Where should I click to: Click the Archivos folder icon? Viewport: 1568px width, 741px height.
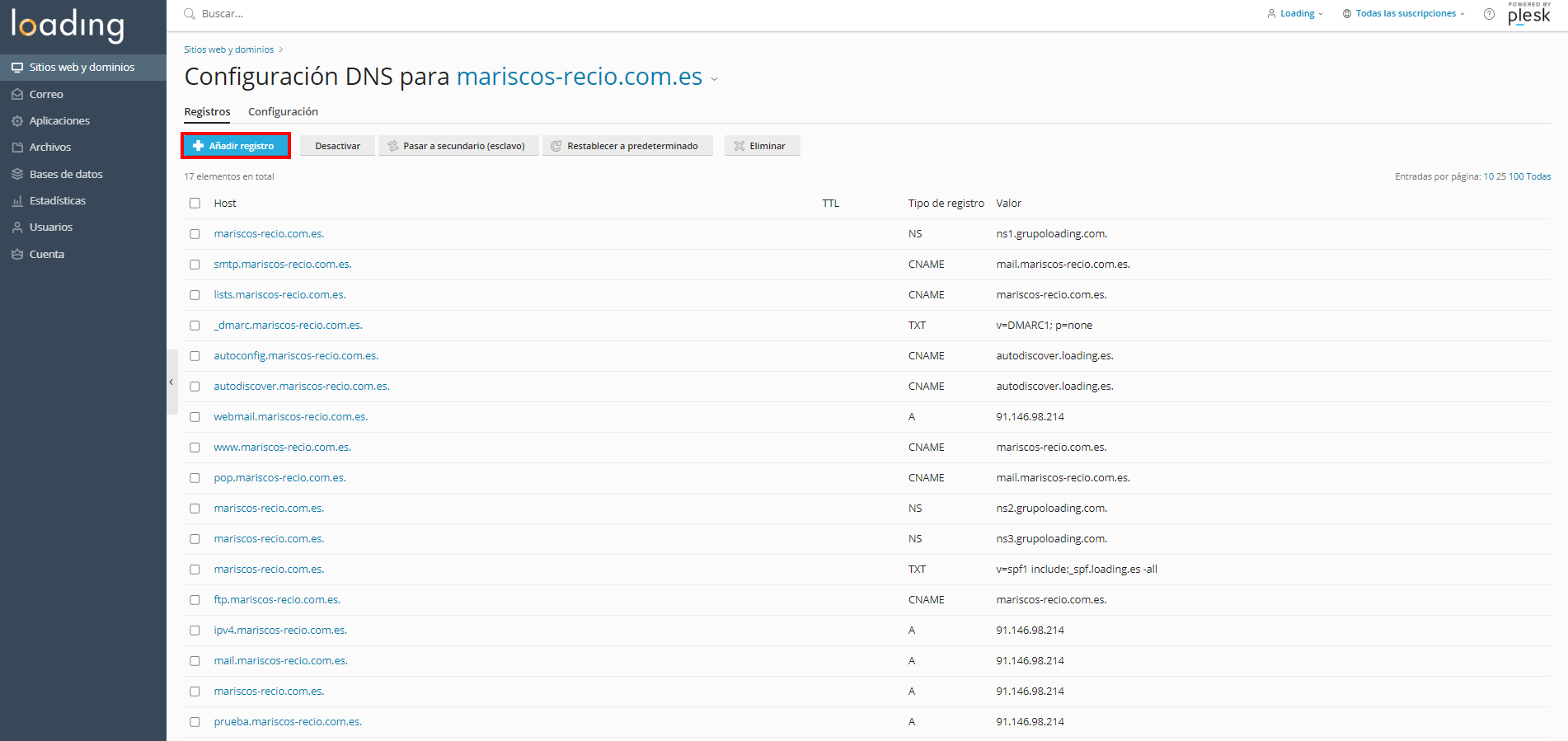17,148
